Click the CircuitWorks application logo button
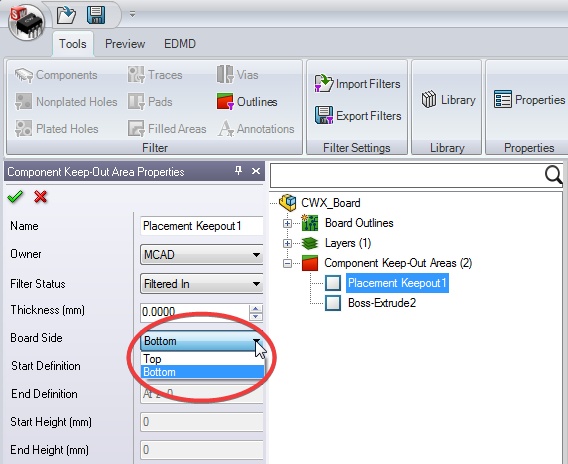Viewport: 568px width, 464px height. [x=26, y=22]
